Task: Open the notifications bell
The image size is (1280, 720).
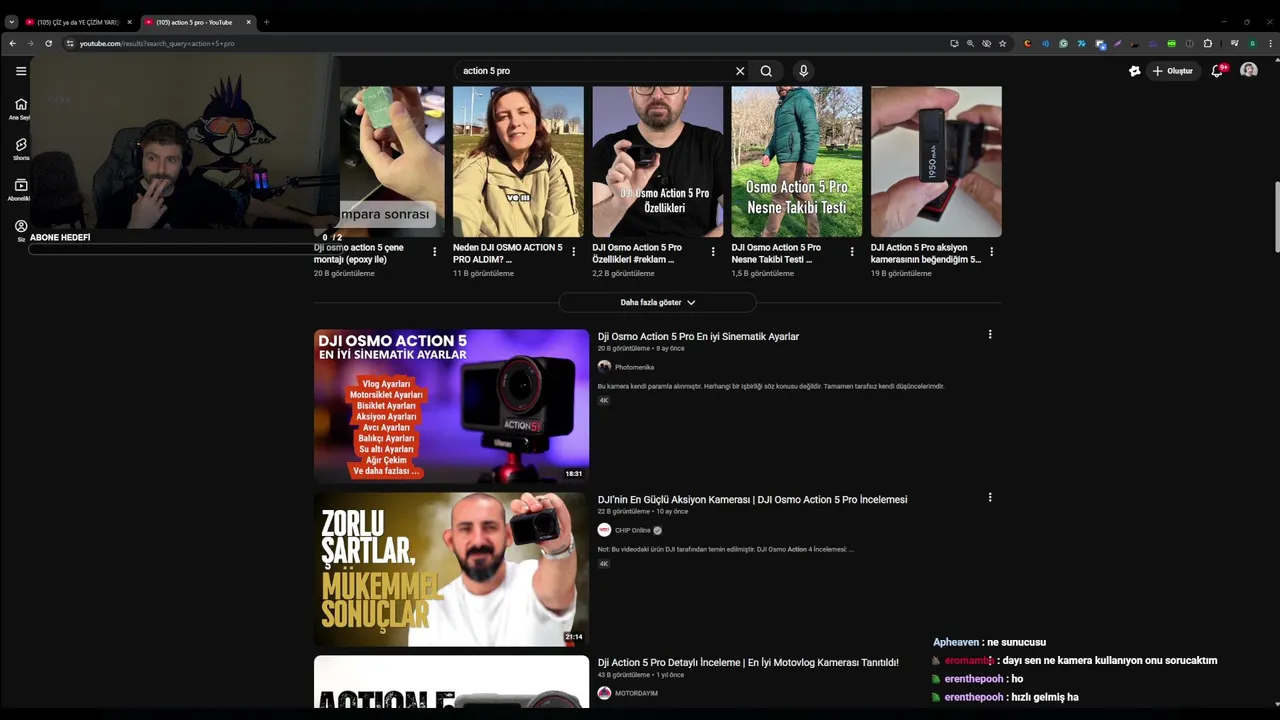Action: pos(1217,71)
